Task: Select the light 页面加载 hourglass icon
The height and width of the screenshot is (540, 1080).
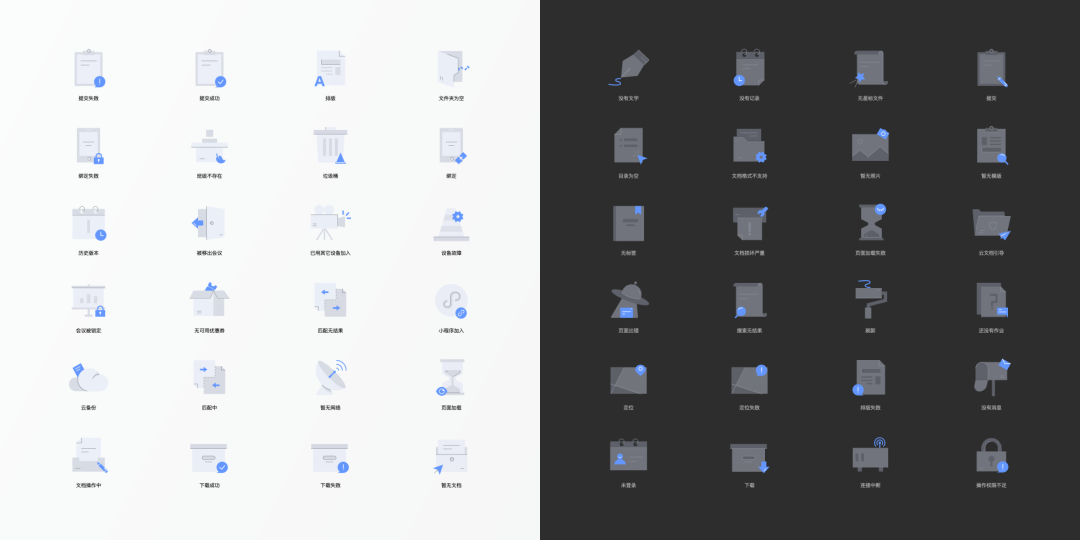Action: pyautogui.click(x=451, y=377)
